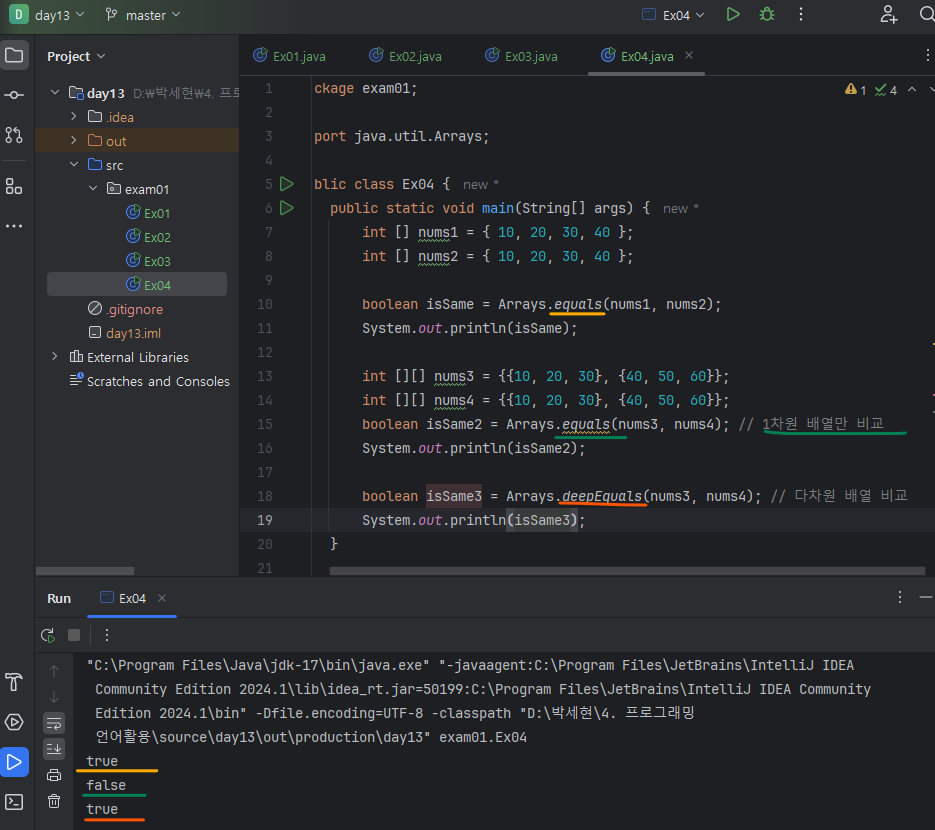935x830 pixels.
Task: Open the master branch dropdown
Action: 143,15
